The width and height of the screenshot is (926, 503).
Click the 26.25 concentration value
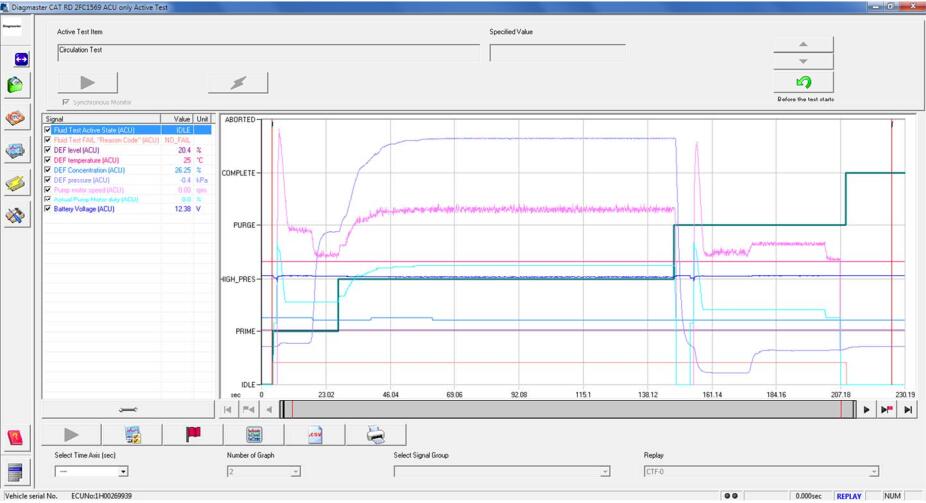182,170
